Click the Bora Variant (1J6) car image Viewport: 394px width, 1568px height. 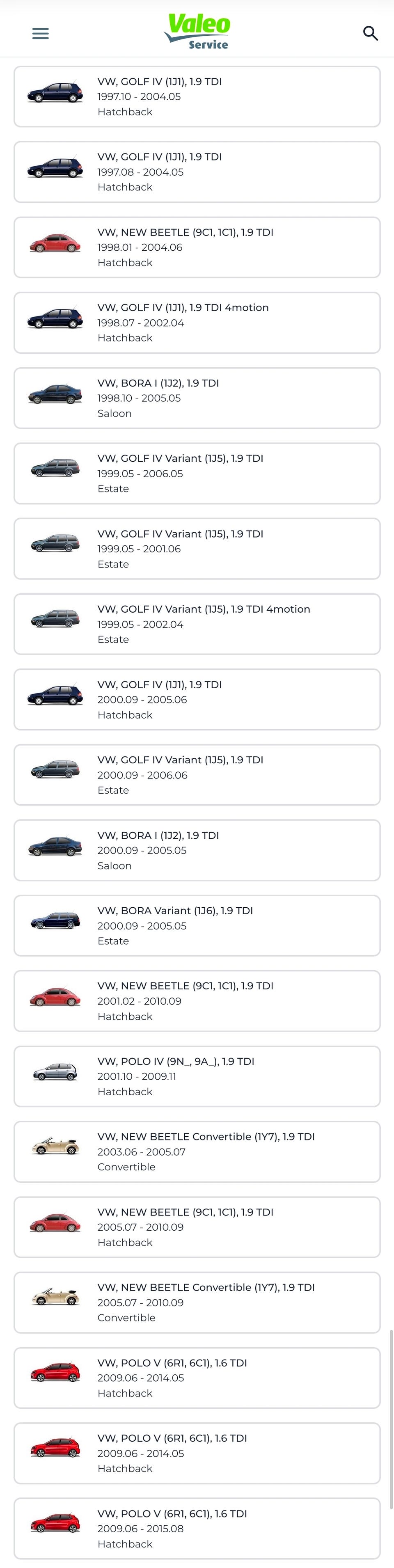click(55, 922)
